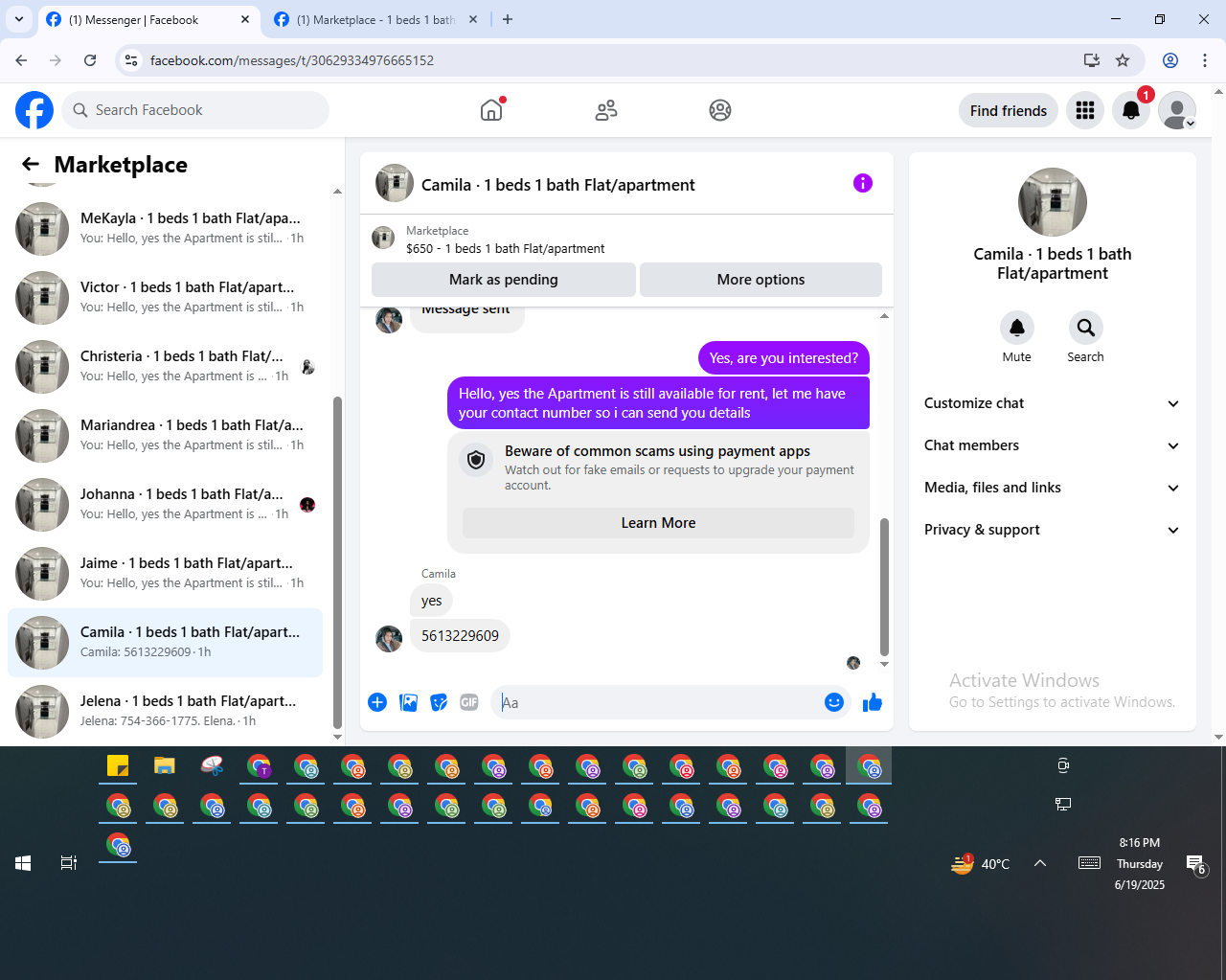Reload the page
The width and height of the screenshot is (1226, 980).
[90, 60]
